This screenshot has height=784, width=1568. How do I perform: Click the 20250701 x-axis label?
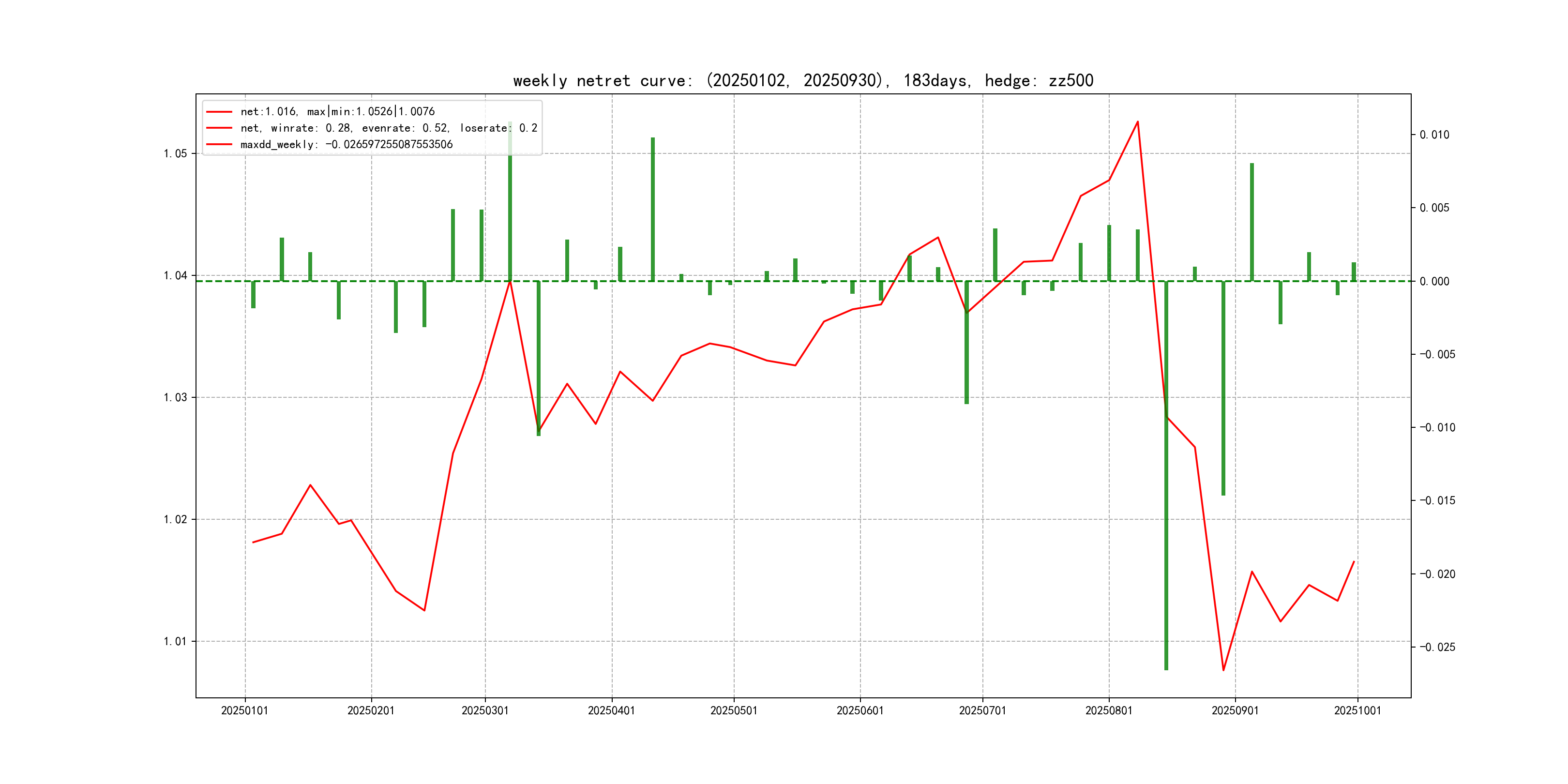click(982, 710)
